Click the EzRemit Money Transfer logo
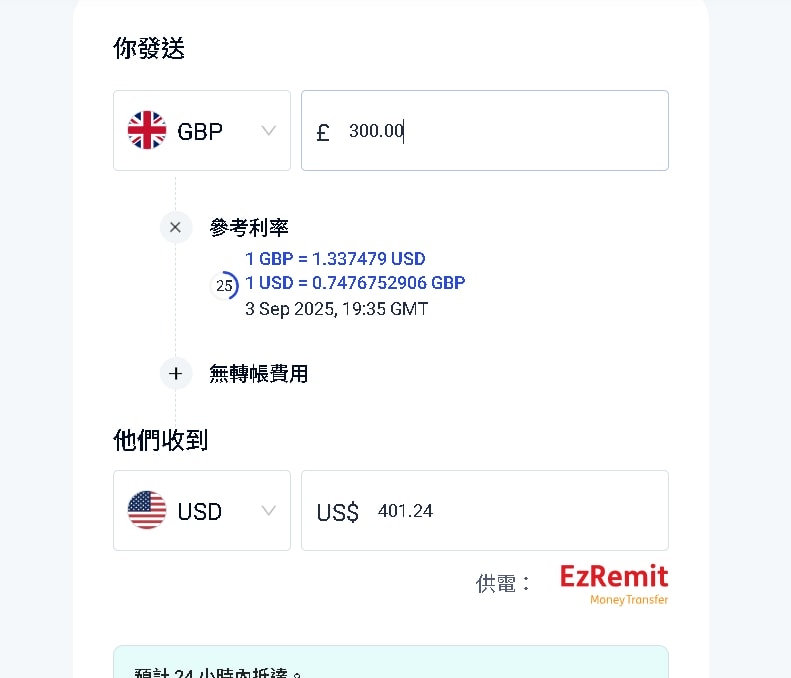791x678 pixels. click(614, 585)
